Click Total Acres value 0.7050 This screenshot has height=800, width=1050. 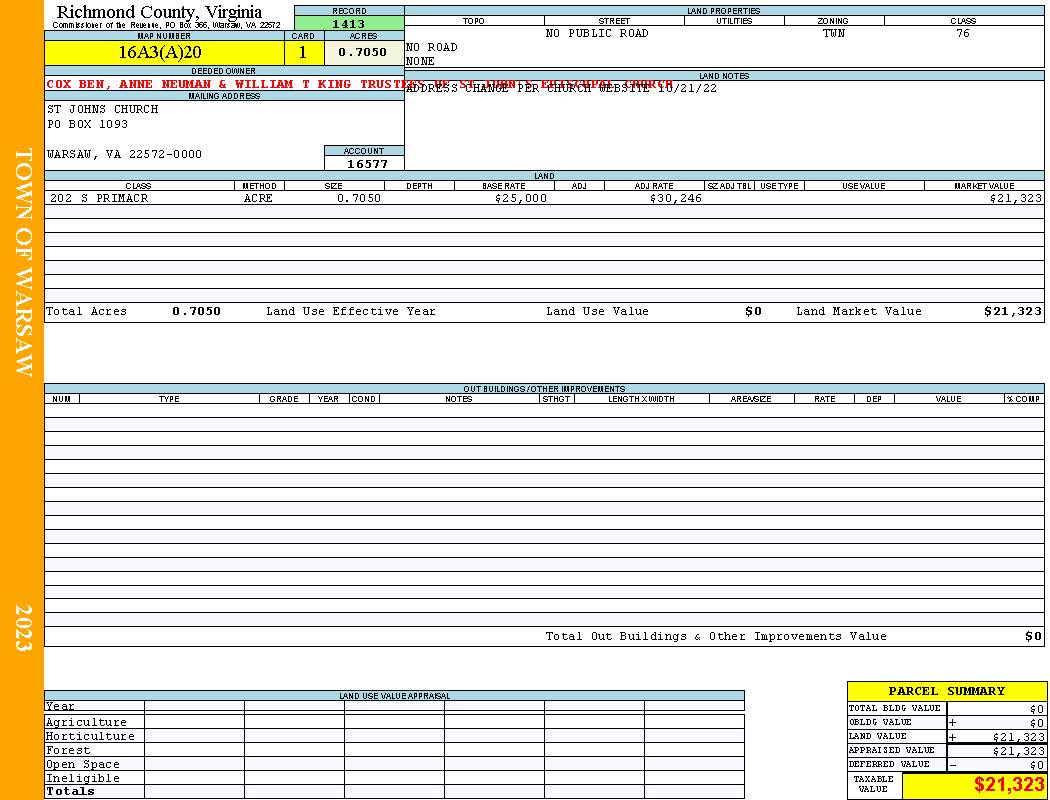(196, 311)
